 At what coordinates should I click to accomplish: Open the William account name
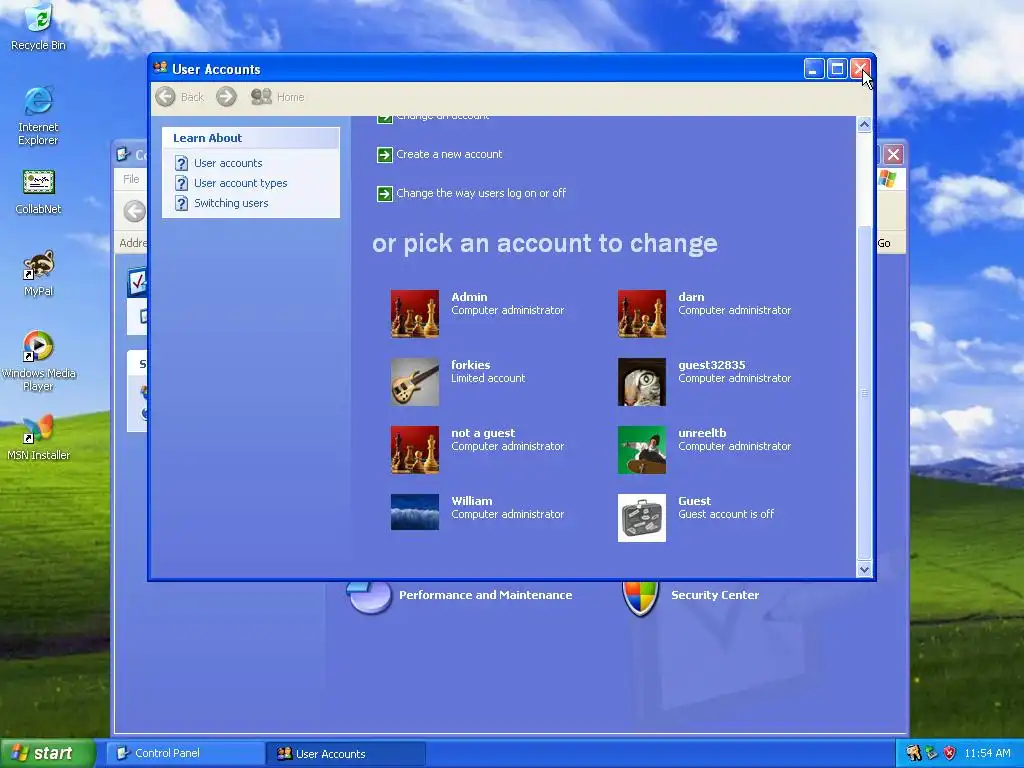(472, 501)
